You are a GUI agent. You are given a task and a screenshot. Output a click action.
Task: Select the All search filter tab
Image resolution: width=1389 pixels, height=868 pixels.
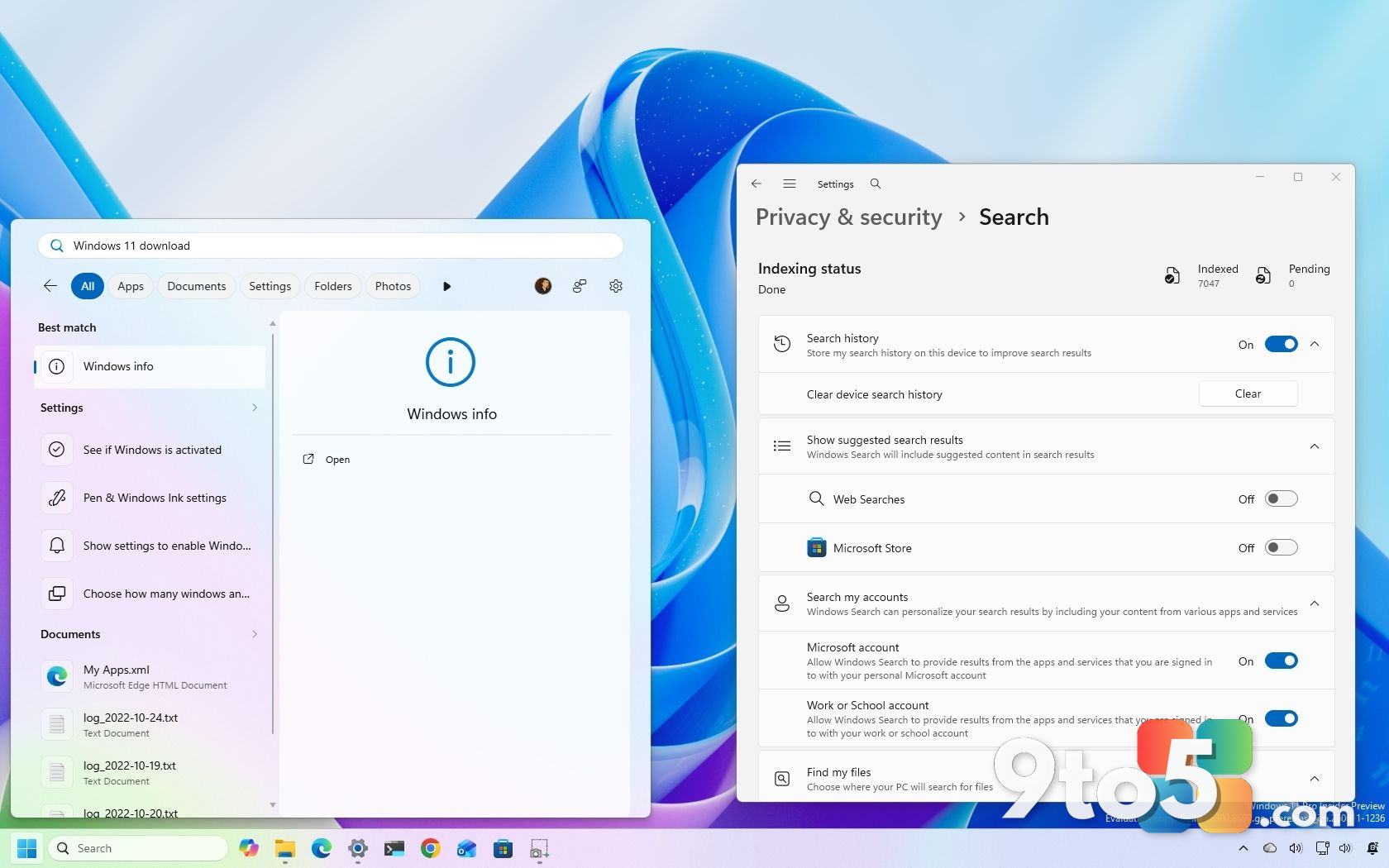pyautogui.click(x=88, y=286)
